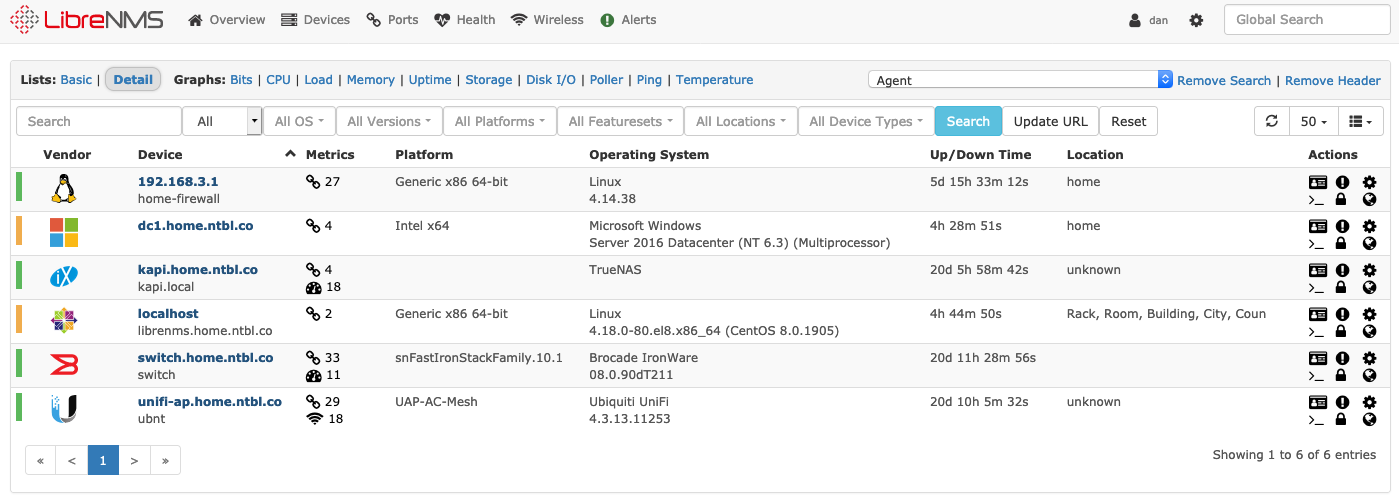Open the Devices menu in navbar

(315, 20)
